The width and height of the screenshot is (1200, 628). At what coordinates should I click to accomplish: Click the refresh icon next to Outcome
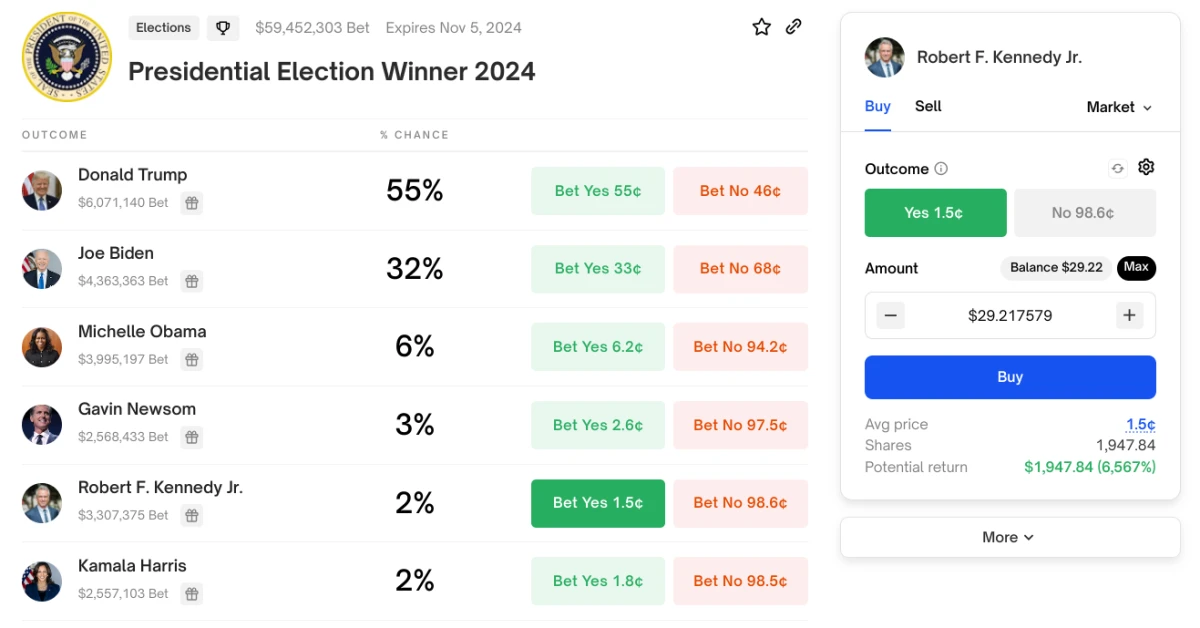pyautogui.click(x=1118, y=169)
